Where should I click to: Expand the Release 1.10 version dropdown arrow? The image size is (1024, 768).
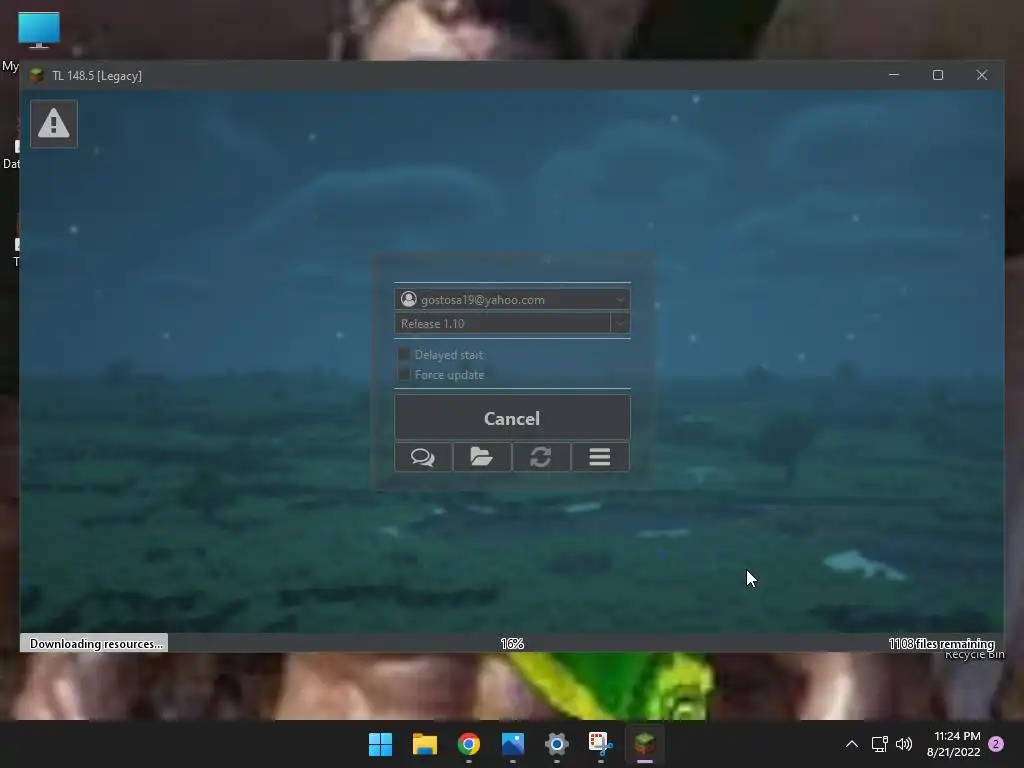point(620,323)
